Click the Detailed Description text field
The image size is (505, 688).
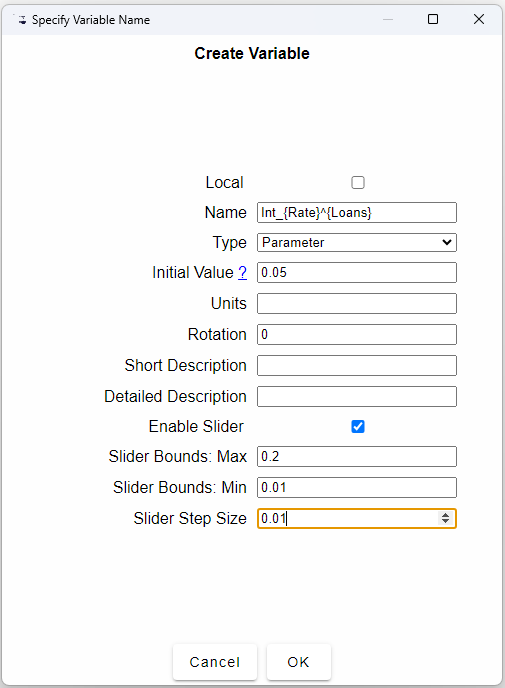point(357,396)
